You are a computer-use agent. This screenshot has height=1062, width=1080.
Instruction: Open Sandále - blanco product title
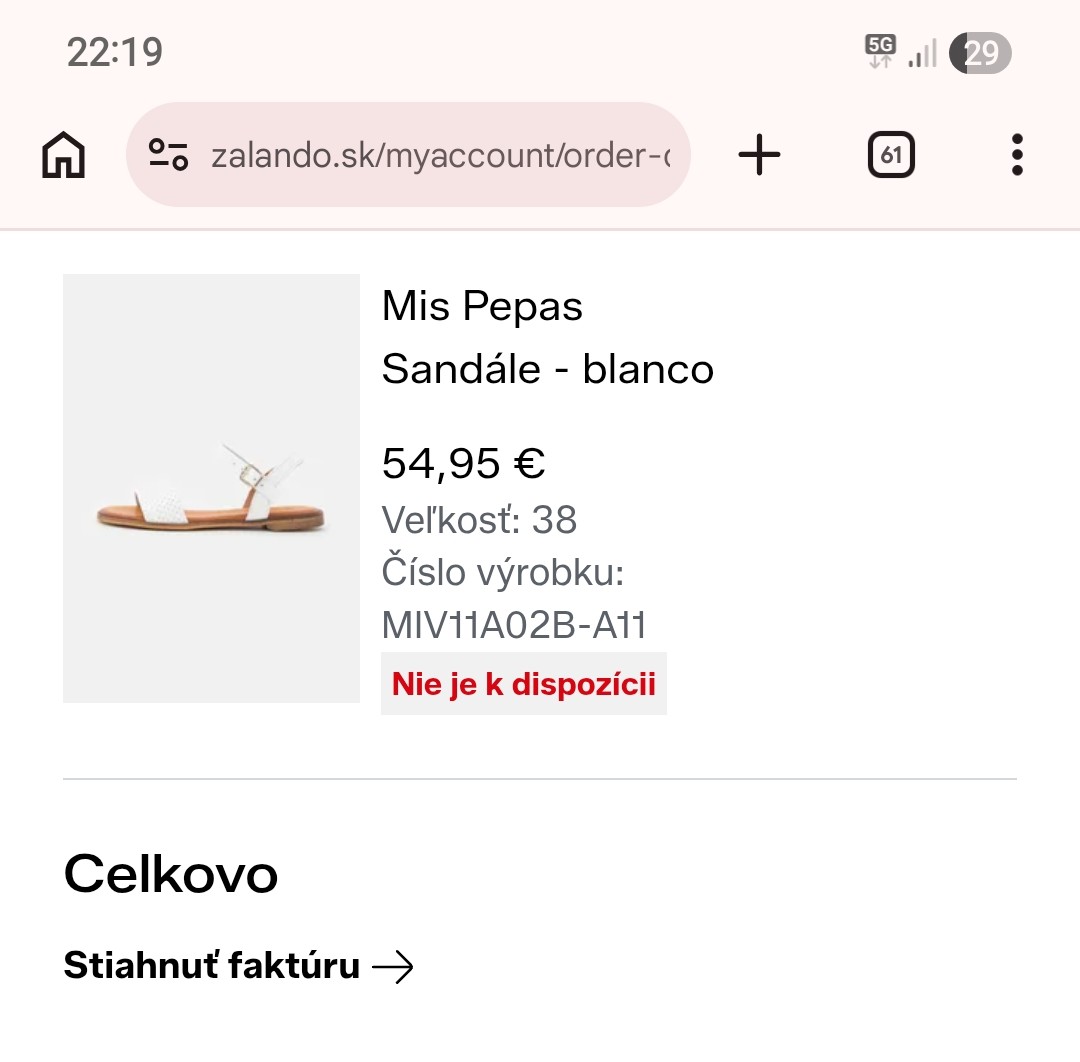548,370
